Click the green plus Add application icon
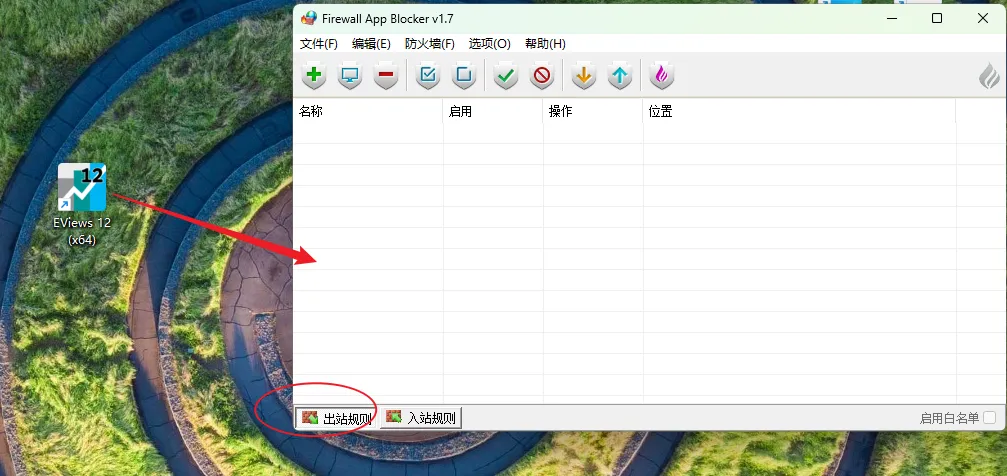This screenshot has width=1007, height=476. tap(313, 76)
